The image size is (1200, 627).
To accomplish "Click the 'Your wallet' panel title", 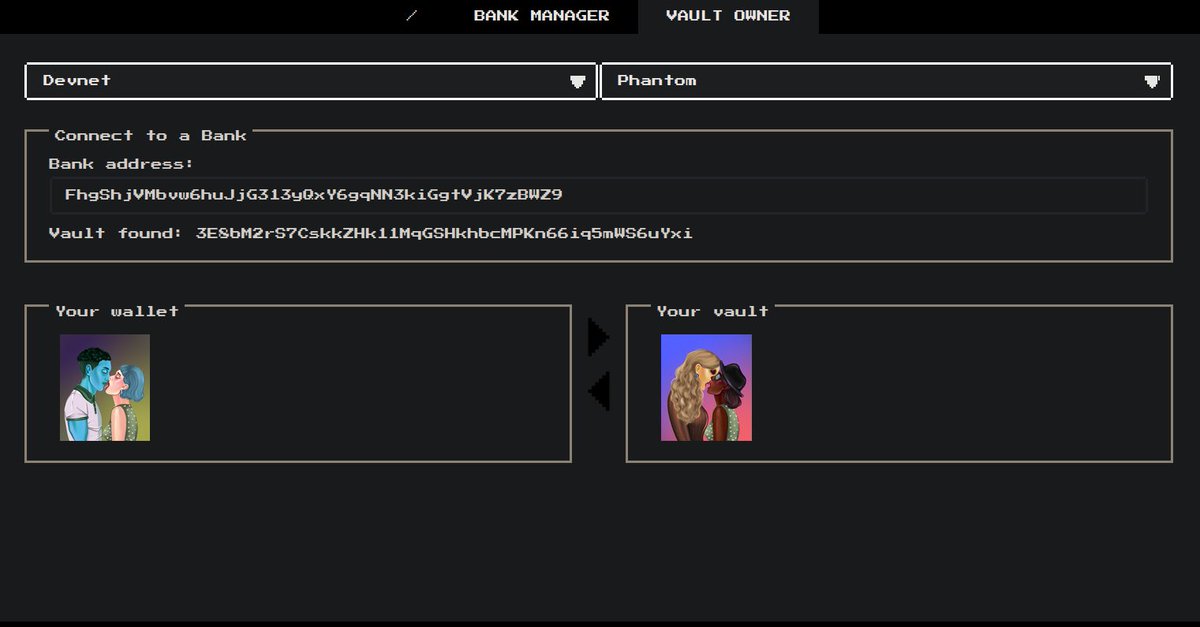I will click(117, 311).
